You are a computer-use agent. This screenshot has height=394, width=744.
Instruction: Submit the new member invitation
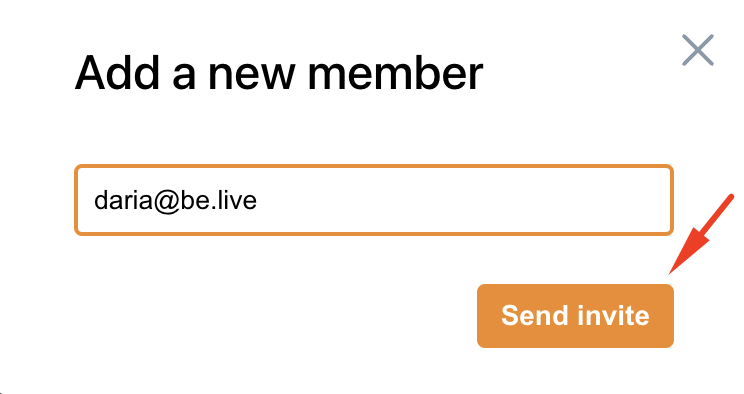tap(575, 316)
